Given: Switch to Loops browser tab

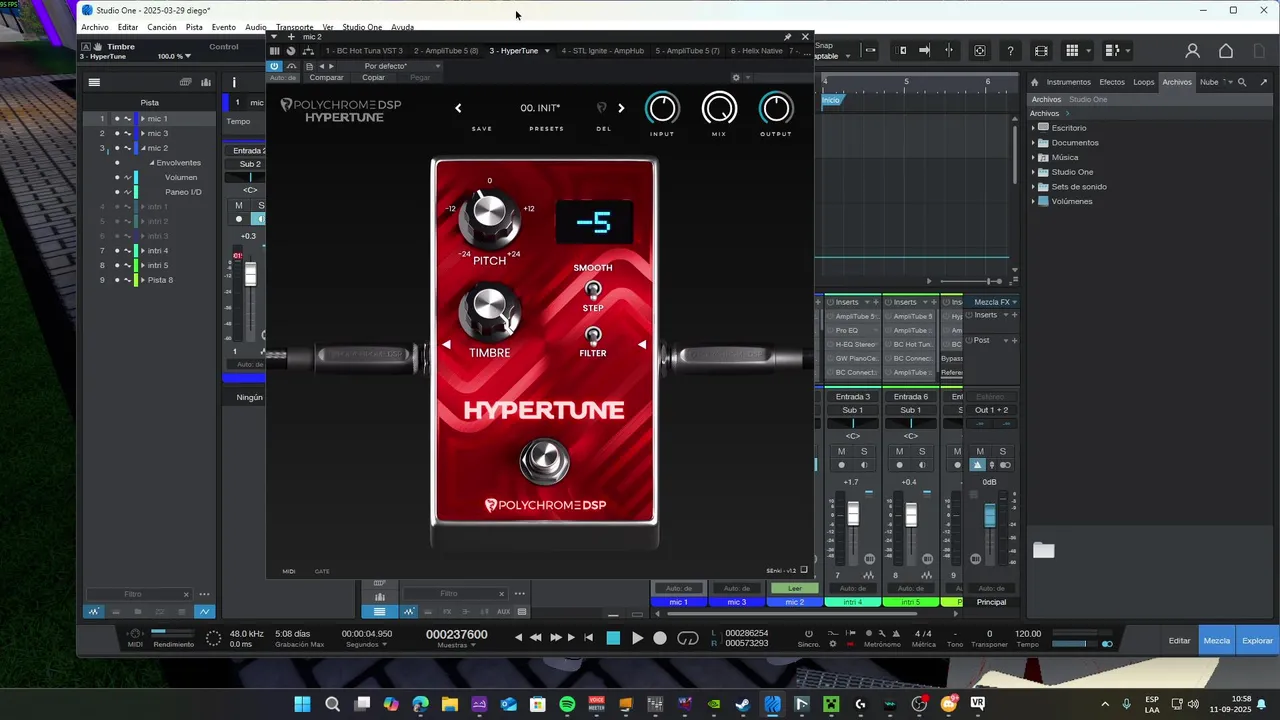Looking at the screenshot, I should (x=1144, y=82).
